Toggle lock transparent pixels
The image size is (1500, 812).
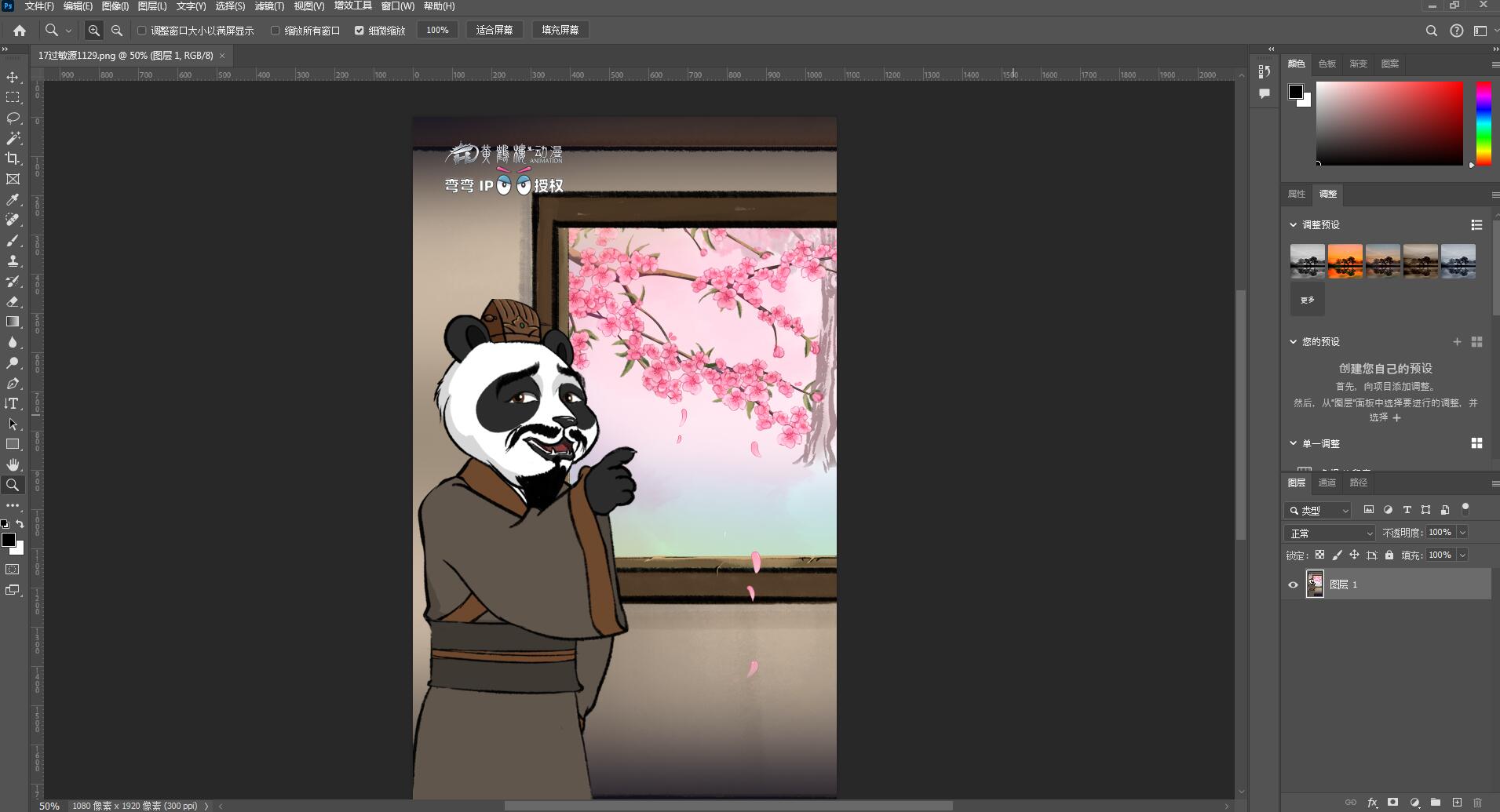click(x=1319, y=555)
